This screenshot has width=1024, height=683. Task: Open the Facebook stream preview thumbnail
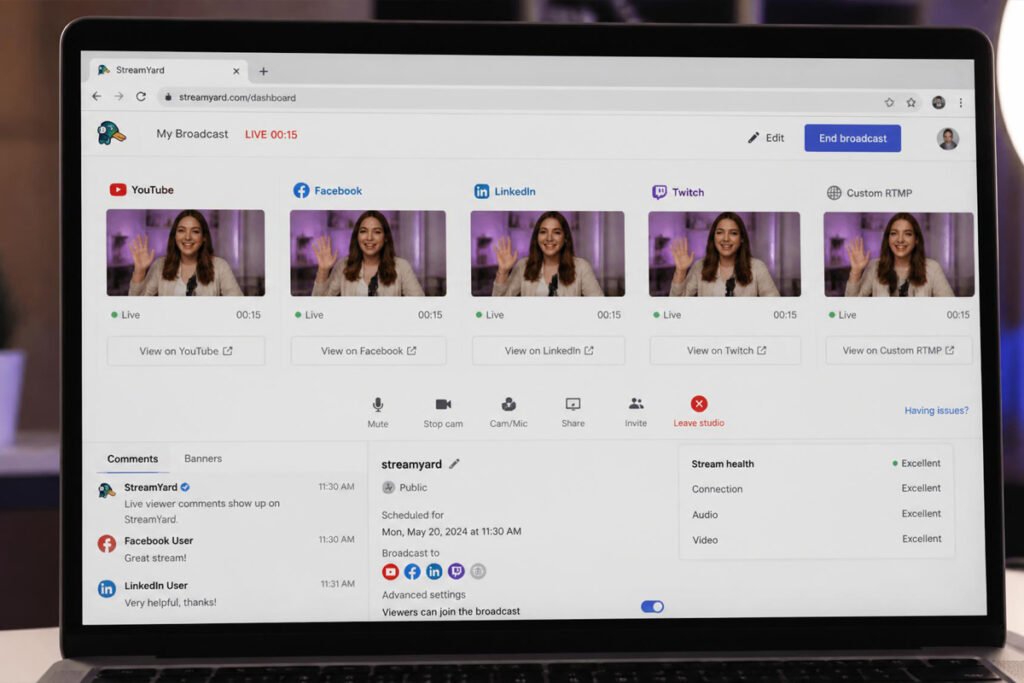pos(368,253)
